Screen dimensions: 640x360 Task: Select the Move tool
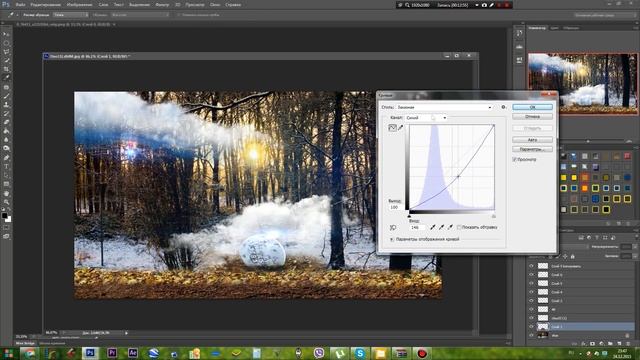6,34
